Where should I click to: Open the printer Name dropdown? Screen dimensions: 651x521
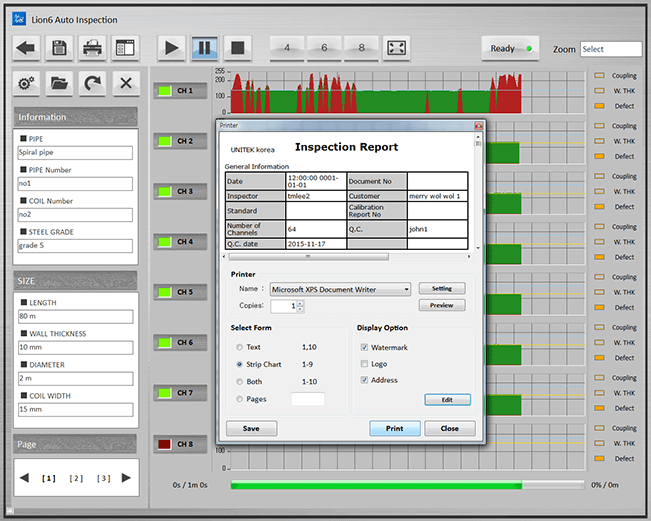[340, 289]
